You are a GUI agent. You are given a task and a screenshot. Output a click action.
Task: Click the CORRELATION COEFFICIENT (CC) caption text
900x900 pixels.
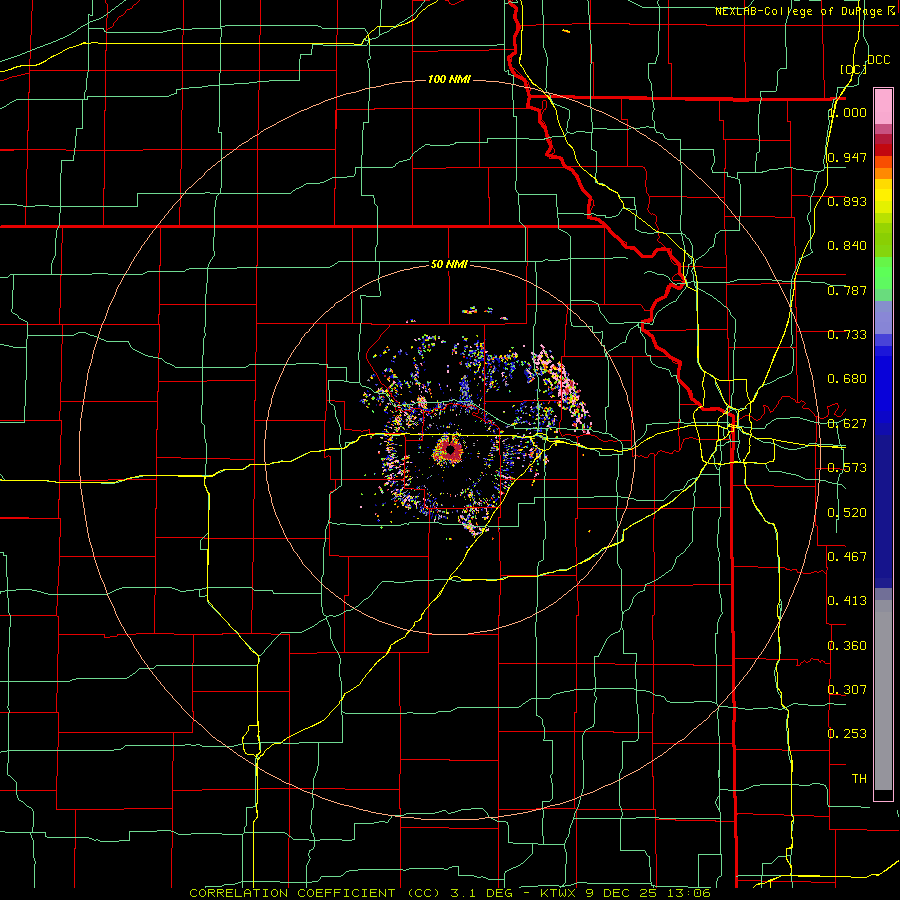pyautogui.click(x=315, y=893)
